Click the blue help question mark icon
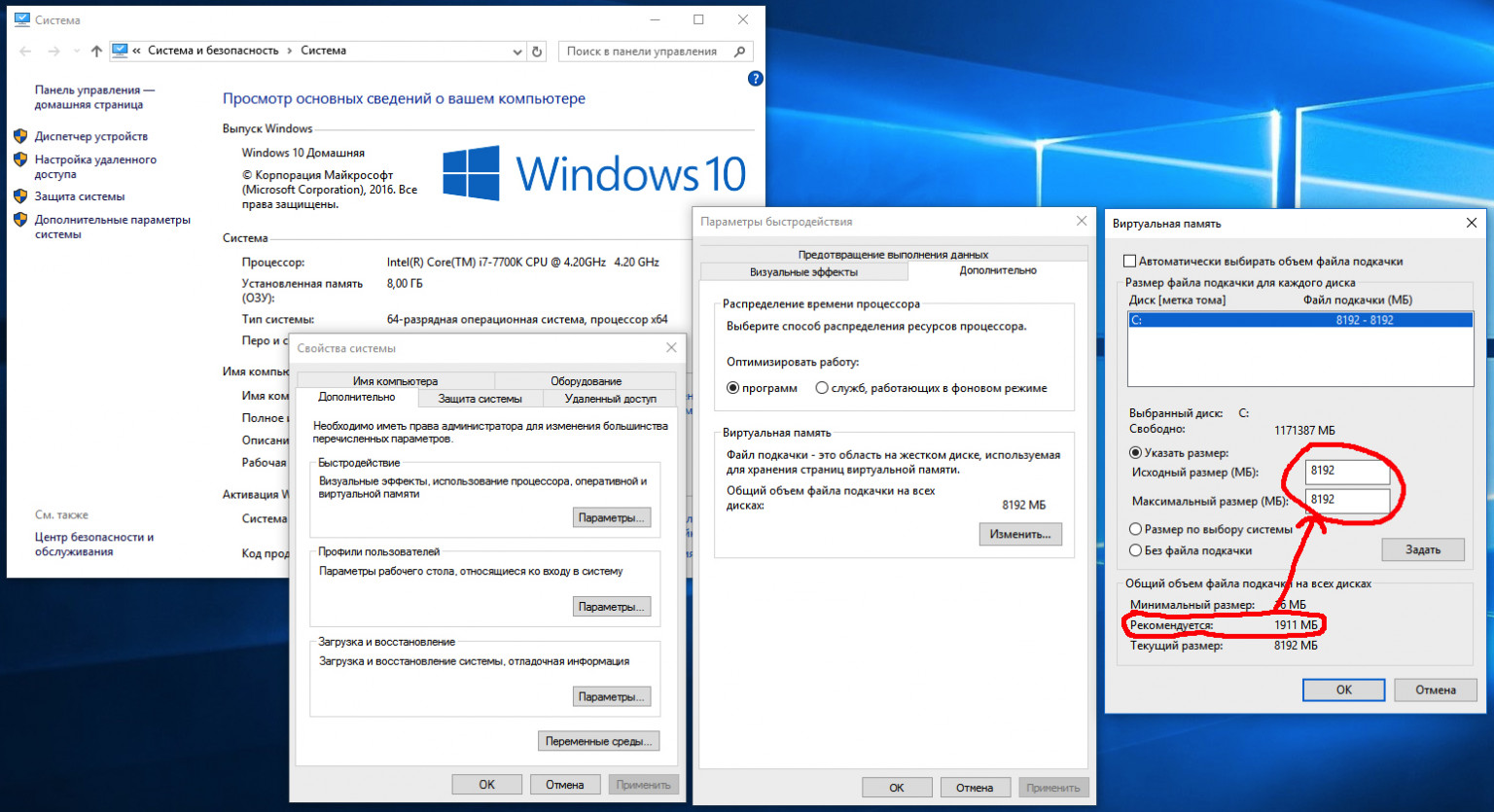1494x812 pixels. coord(755,79)
